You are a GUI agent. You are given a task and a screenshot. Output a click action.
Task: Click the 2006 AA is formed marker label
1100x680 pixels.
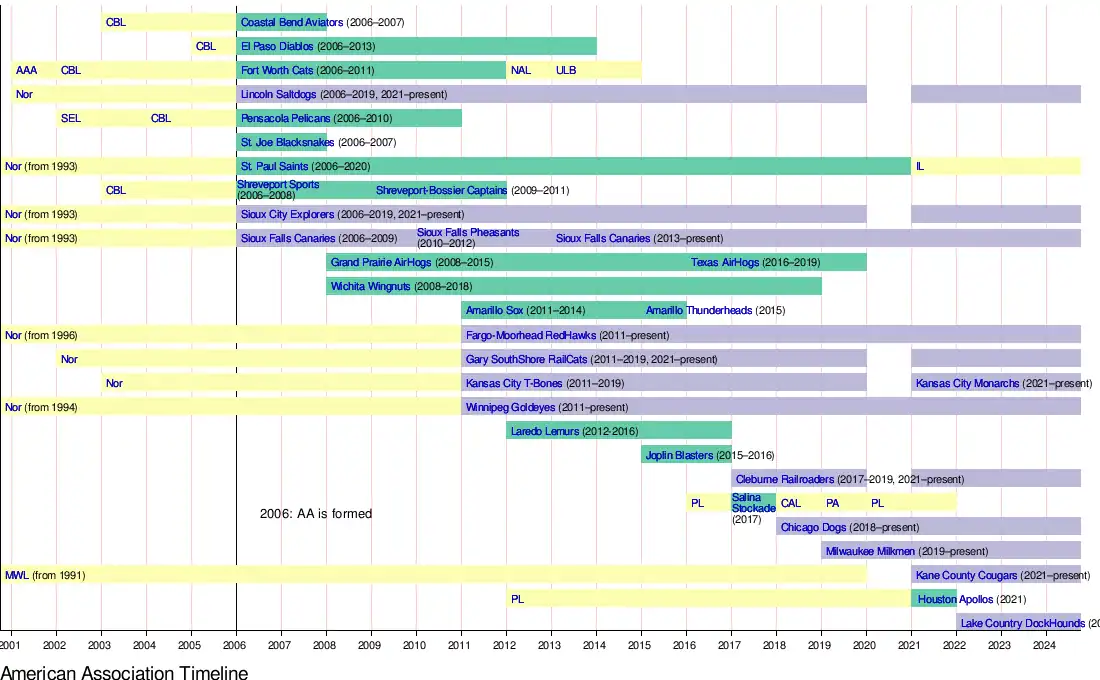click(x=315, y=514)
